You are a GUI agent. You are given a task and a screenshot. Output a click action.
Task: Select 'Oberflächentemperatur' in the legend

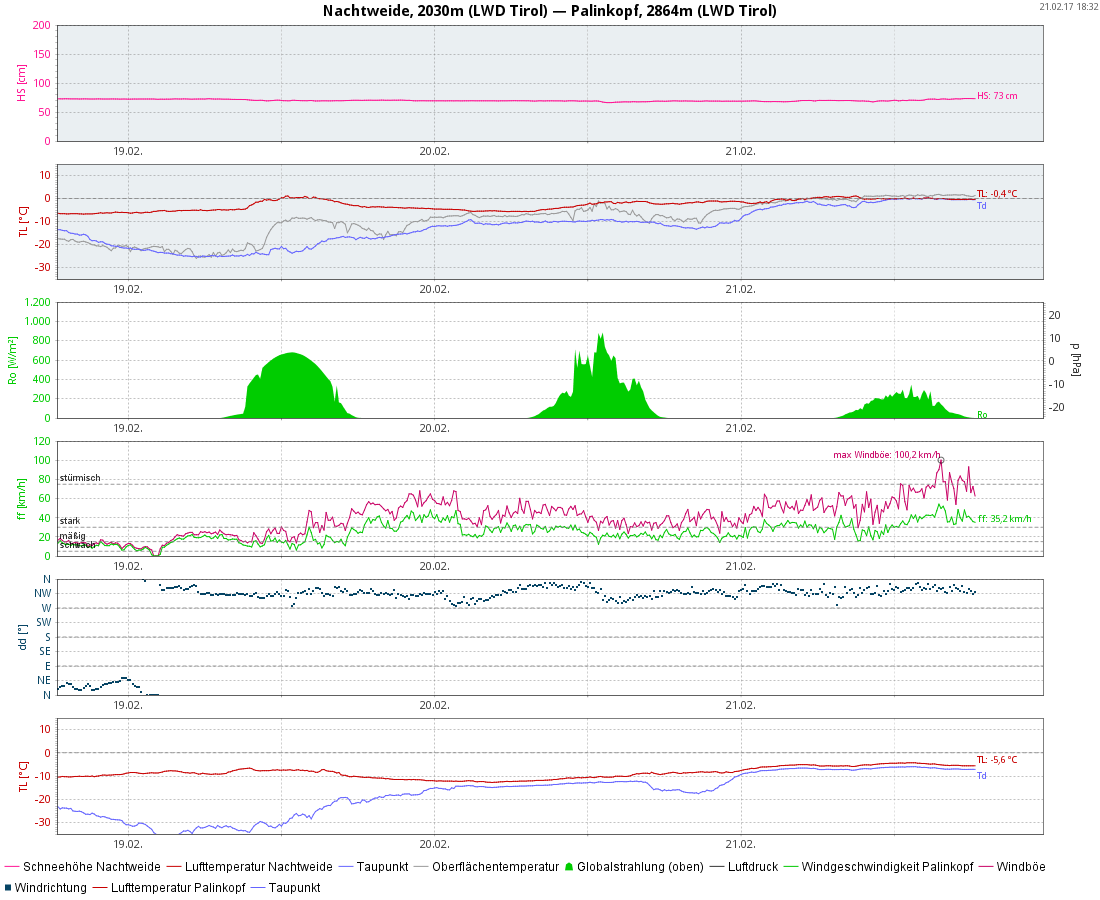point(495,867)
